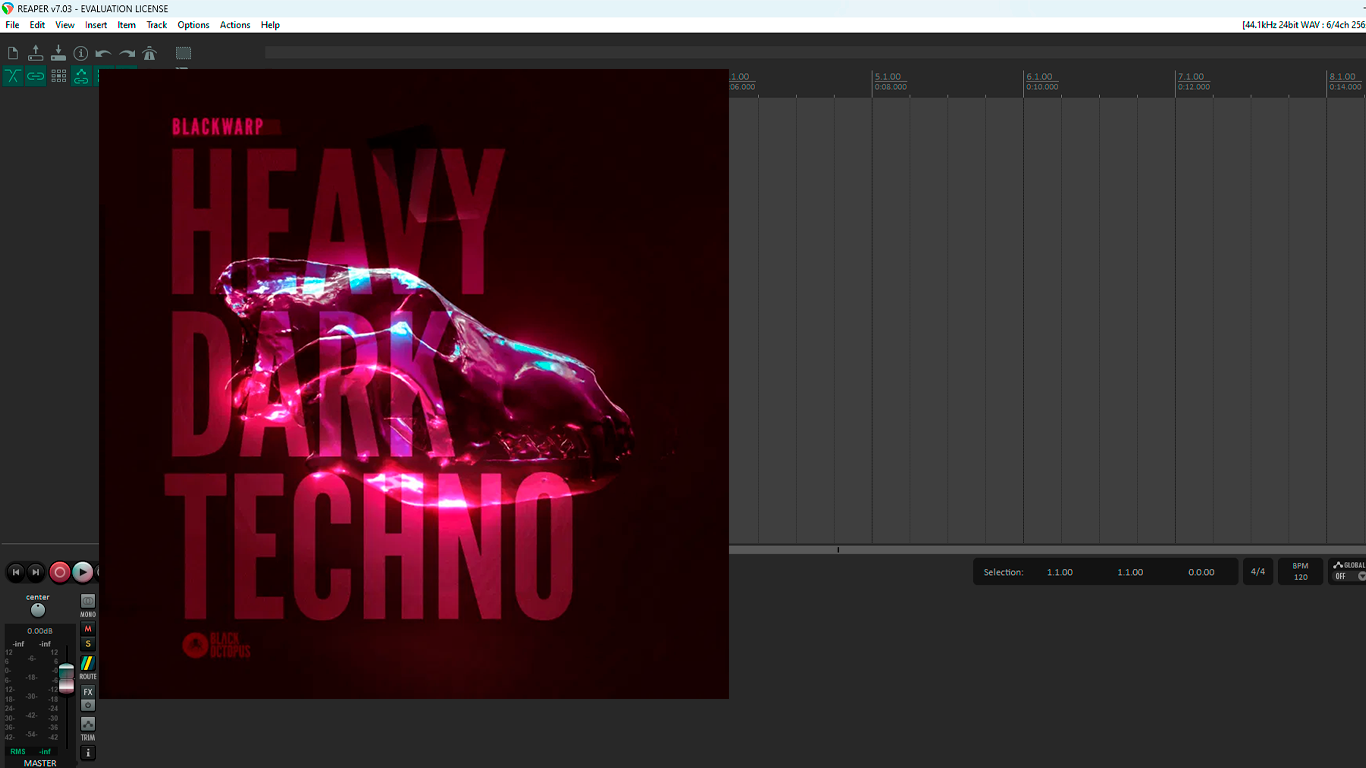The image size is (1366, 768).
Task: Adjust the master pan knob labeled center
Action: click(38, 610)
